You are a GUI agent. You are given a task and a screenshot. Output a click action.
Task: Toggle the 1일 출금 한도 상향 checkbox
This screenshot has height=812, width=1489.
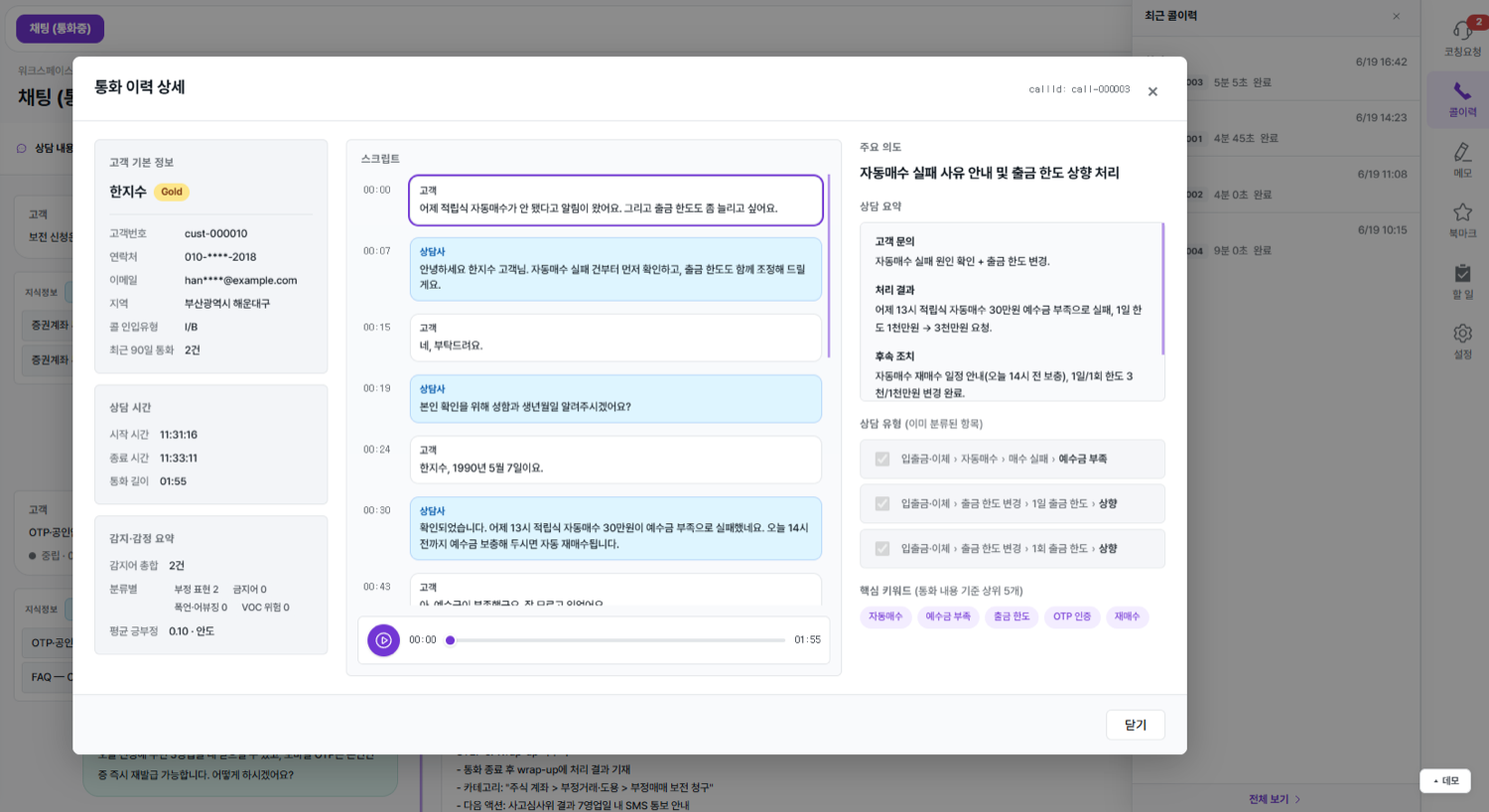tap(882, 503)
